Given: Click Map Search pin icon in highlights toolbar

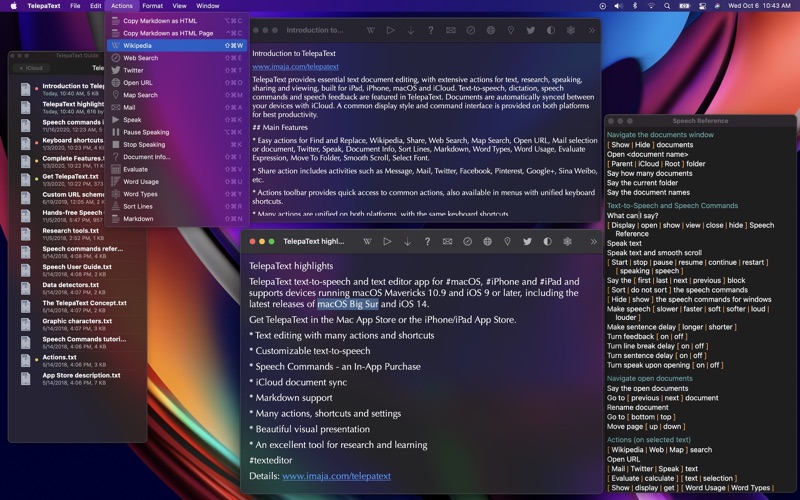Looking at the screenshot, I should click(507, 241).
